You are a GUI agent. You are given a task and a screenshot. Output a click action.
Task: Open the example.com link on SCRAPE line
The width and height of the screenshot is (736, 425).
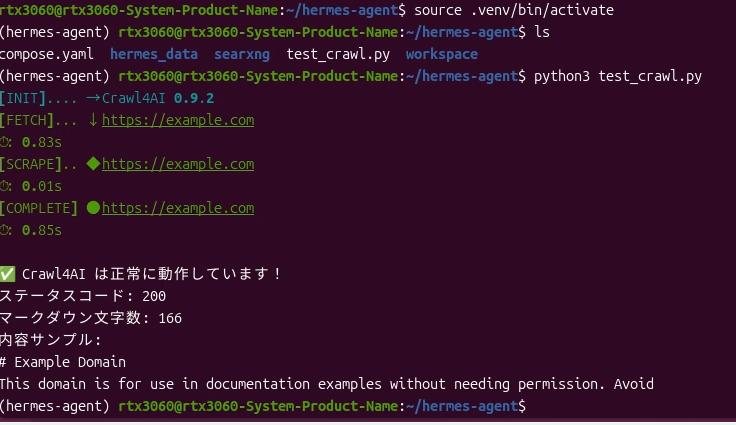tap(178, 164)
